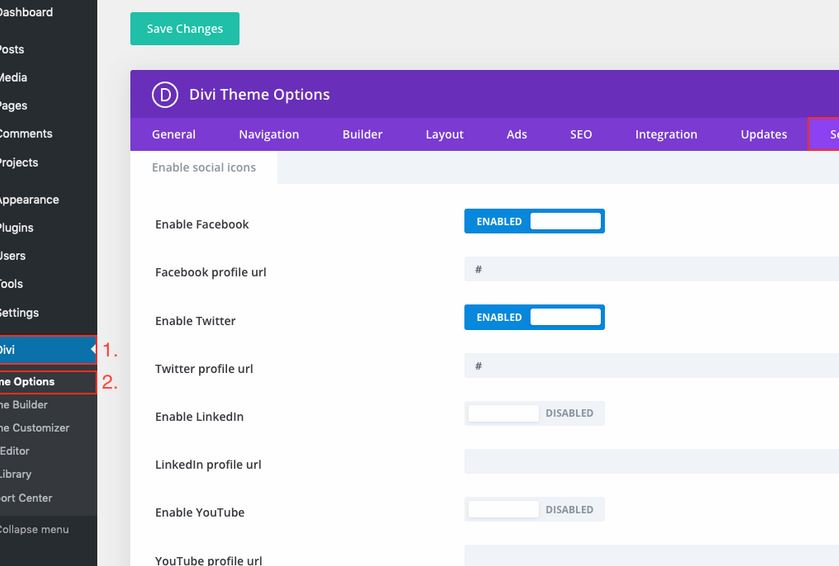Select the Enable social icons sub-tab
839x566 pixels.
tap(203, 167)
